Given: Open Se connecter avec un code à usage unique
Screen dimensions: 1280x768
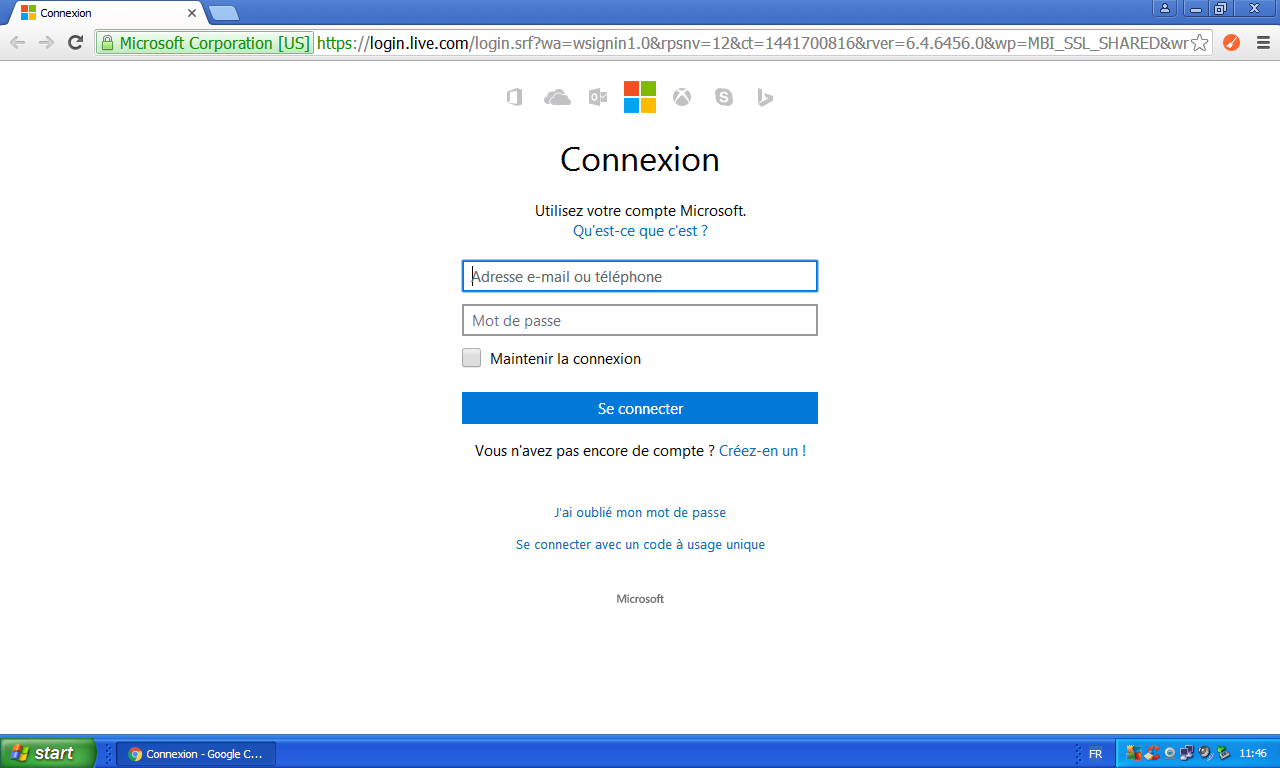Looking at the screenshot, I should (640, 545).
